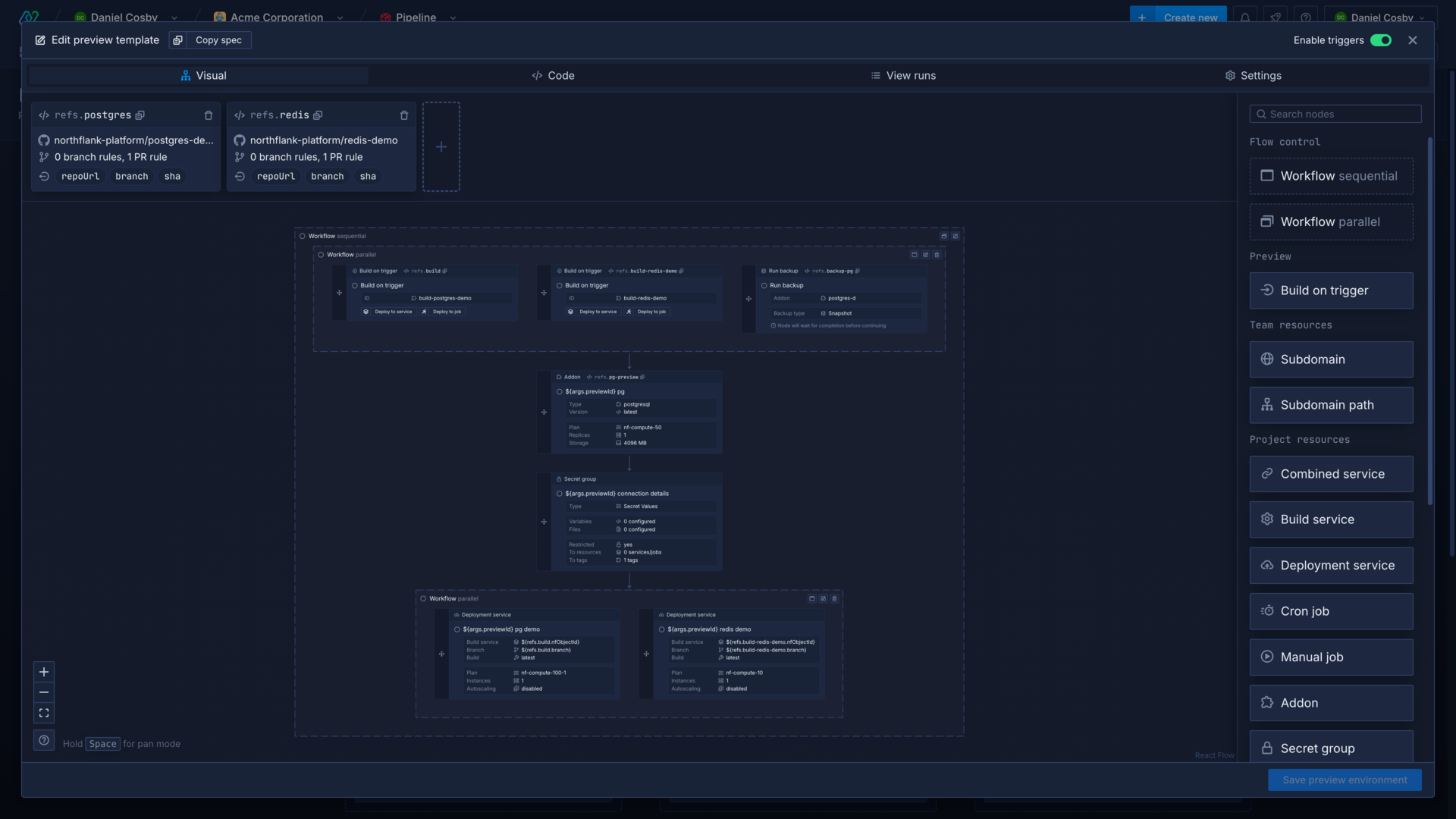The image size is (1456, 819).
Task: Add a Secret group node from palette
Action: [1331, 748]
